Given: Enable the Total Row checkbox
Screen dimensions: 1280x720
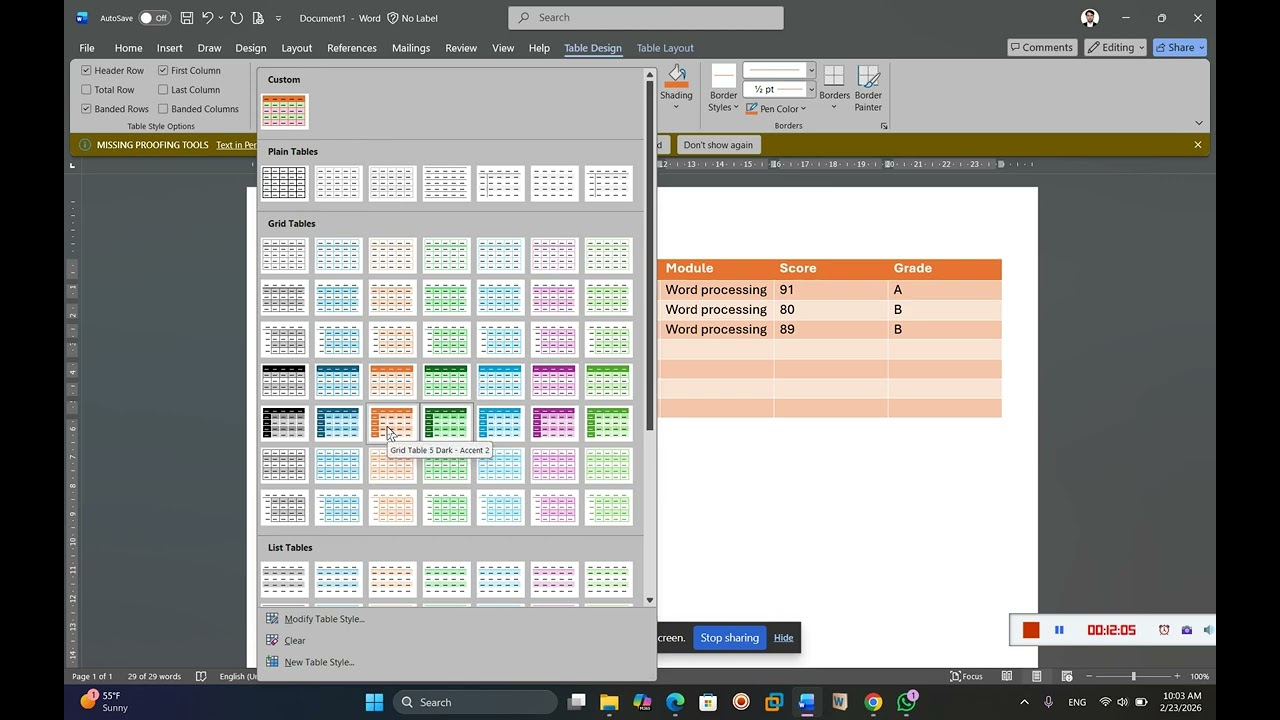Looking at the screenshot, I should pos(86,89).
